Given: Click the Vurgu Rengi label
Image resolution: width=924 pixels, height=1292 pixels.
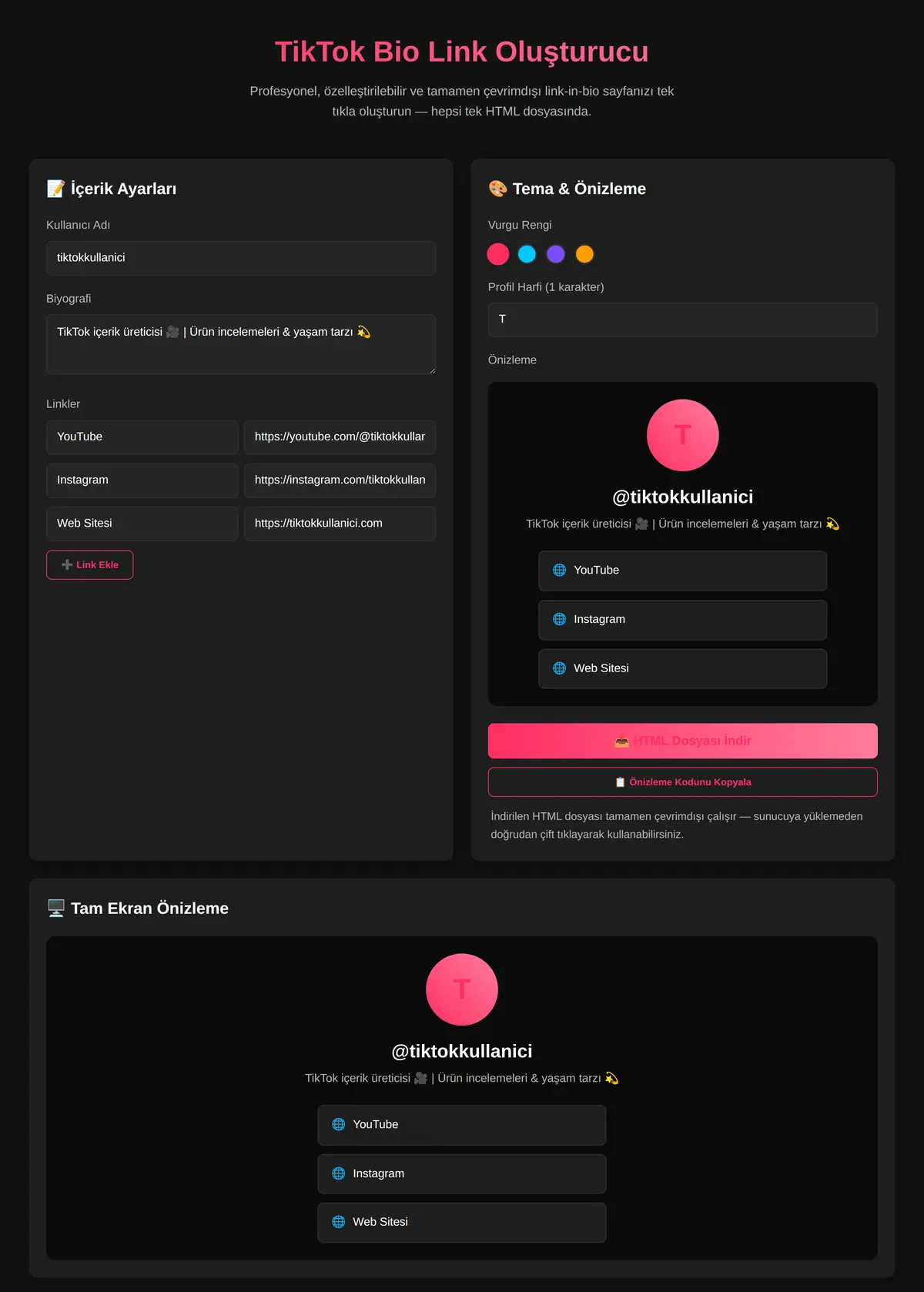Looking at the screenshot, I should tap(520, 225).
